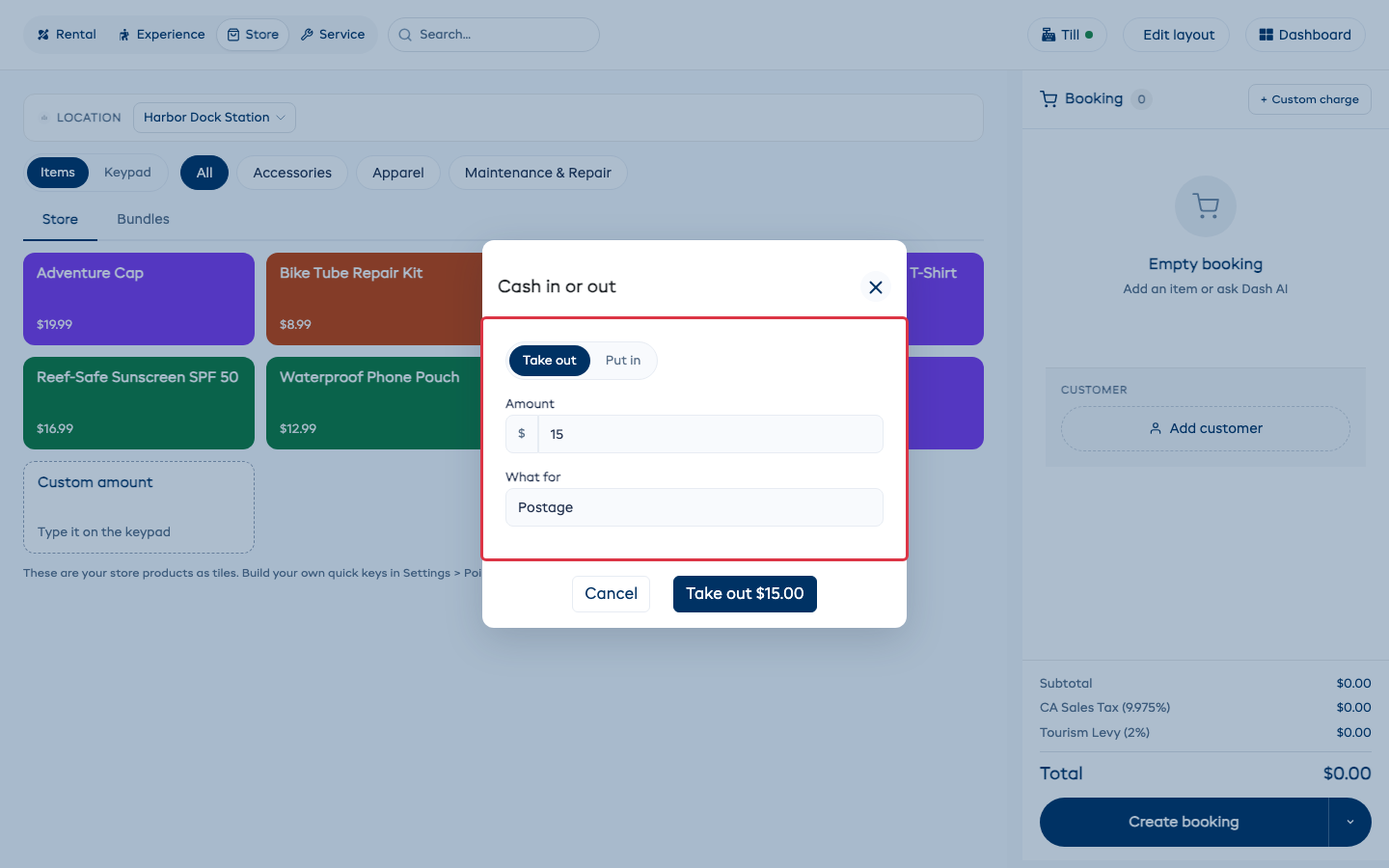Click the What for text field

click(x=694, y=507)
